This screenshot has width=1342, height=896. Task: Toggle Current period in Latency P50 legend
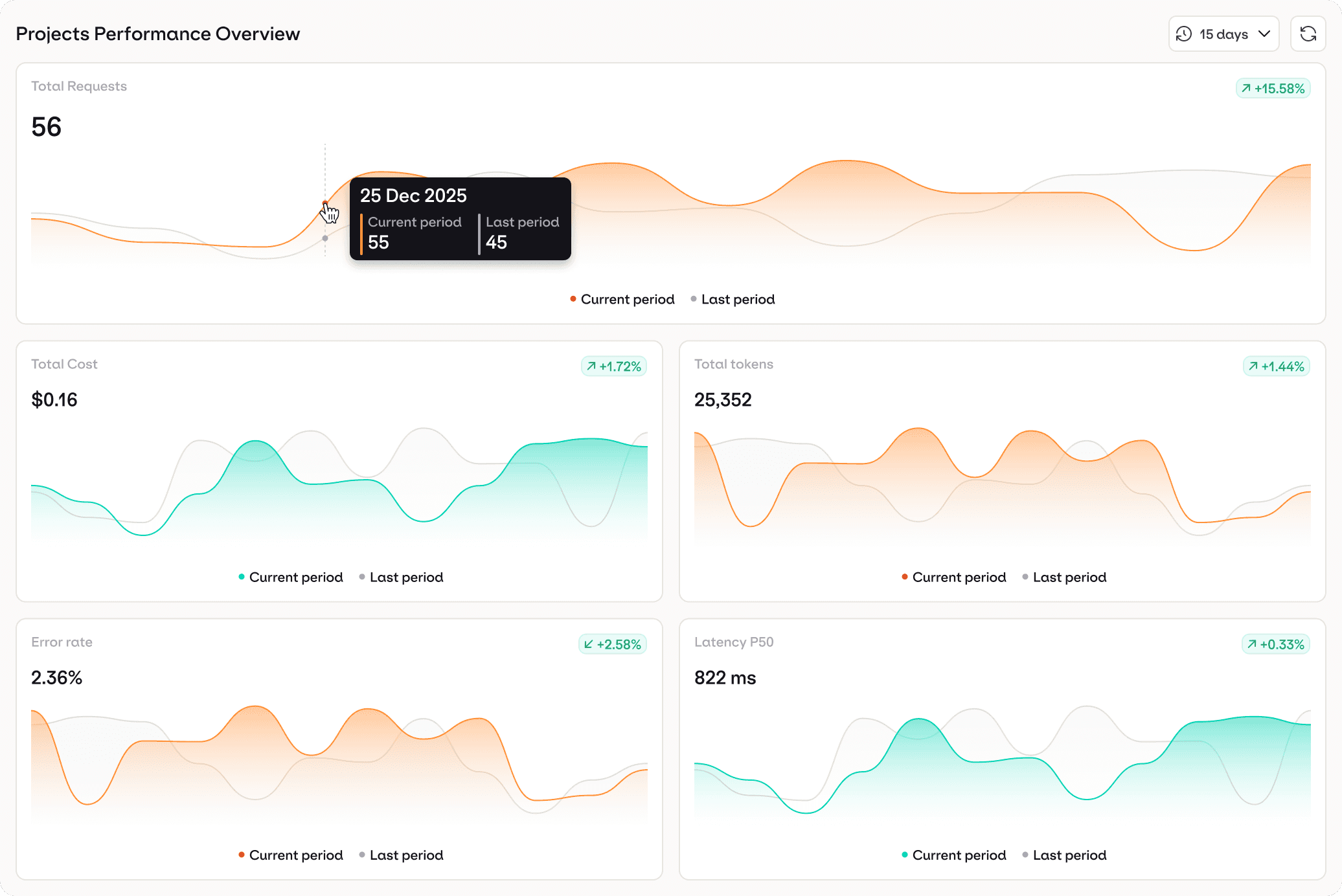[x=953, y=855]
